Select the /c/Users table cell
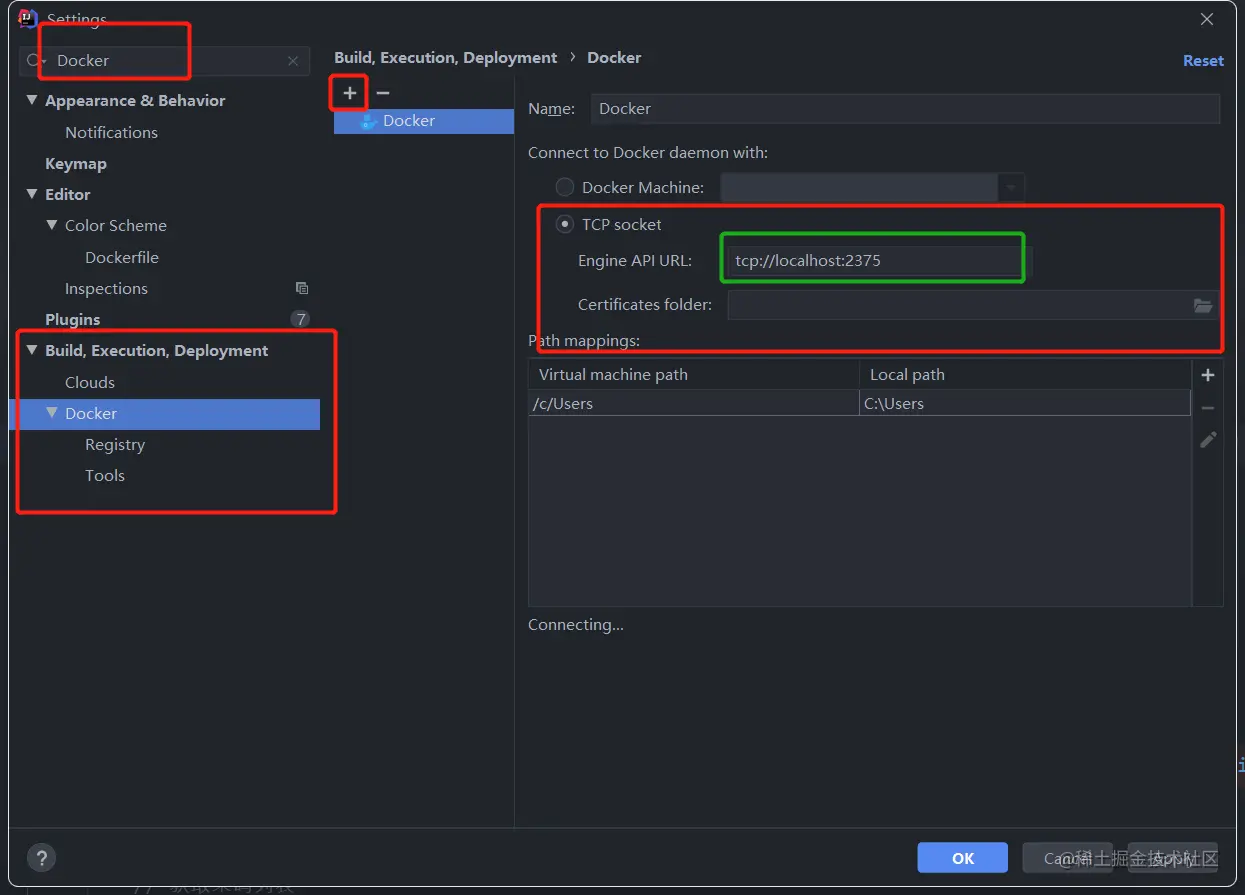 (x=694, y=403)
